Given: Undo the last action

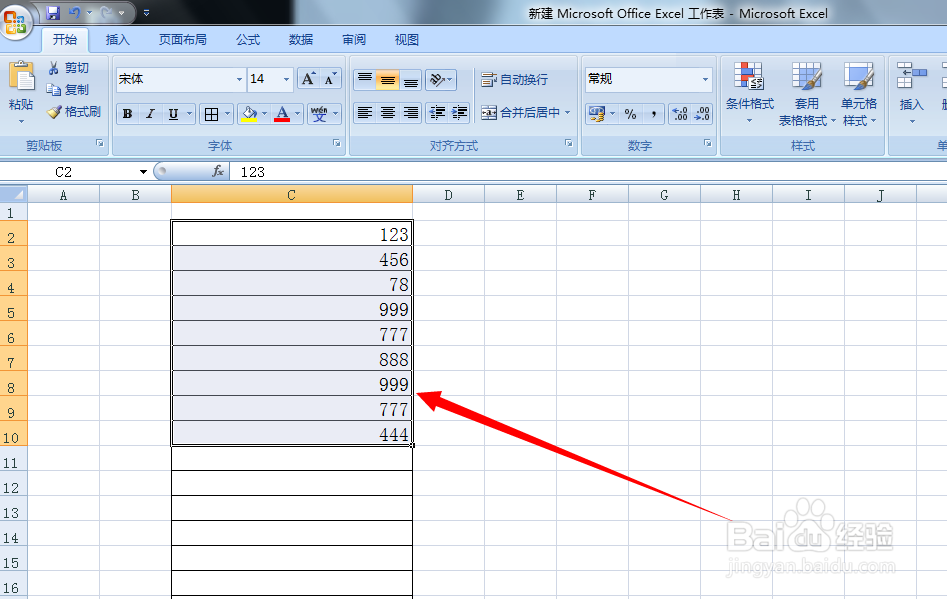Looking at the screenshot, I should click(x=75, y=12).
